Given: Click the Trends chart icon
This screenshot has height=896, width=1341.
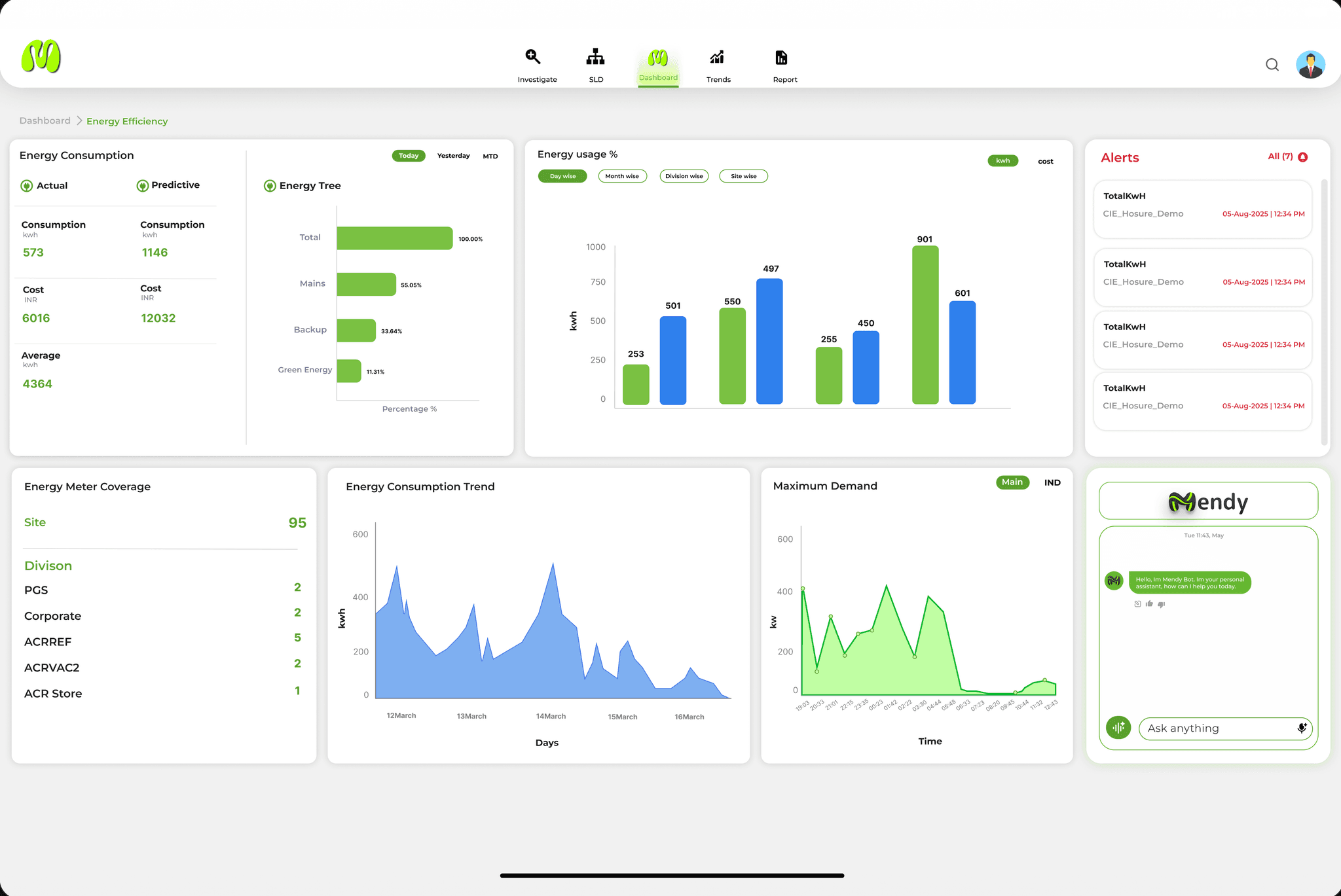Looking at the screenshot, I should (718, 58).
